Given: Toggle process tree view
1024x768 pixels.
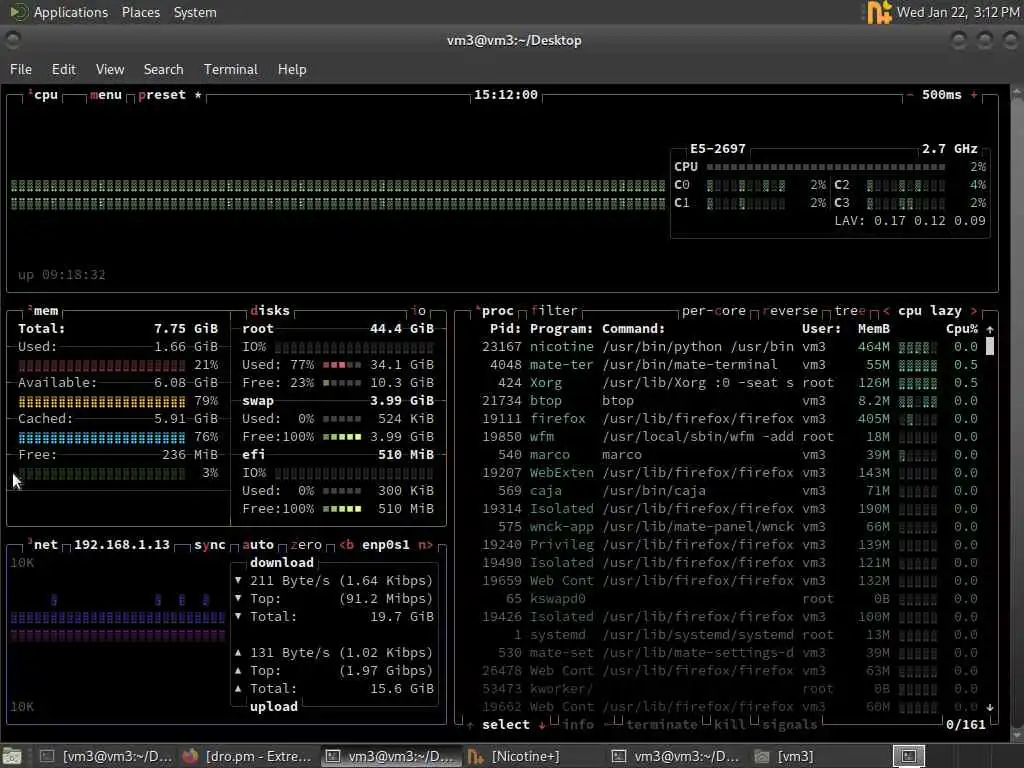Looking at the screenshot, I should [x=850, y=311].
